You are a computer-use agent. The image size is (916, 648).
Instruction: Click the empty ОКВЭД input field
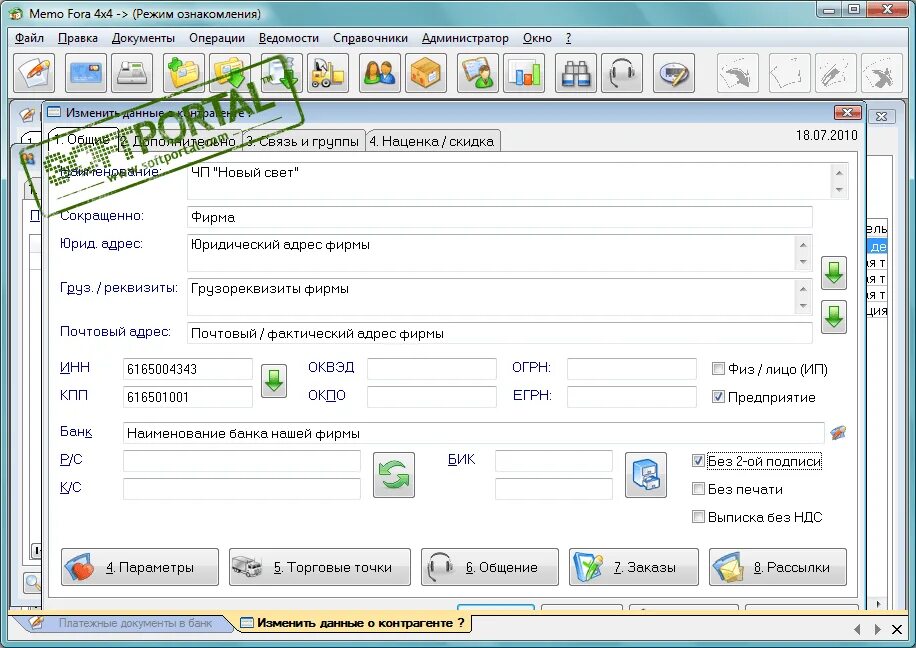coord(432,369)
